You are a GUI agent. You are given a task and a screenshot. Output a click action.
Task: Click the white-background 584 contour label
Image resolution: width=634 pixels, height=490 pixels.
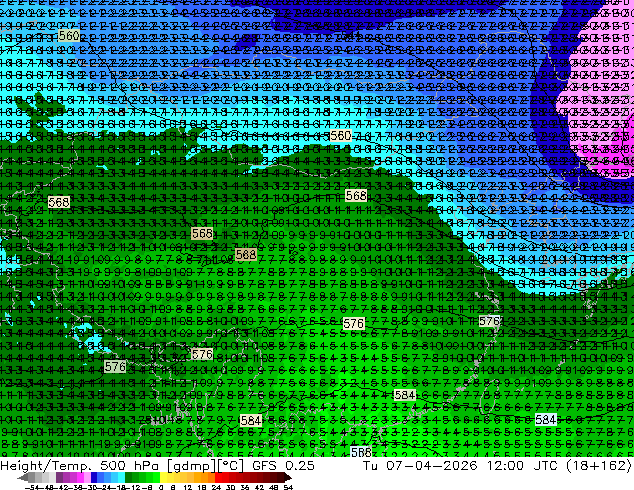(x=545, y=420)
